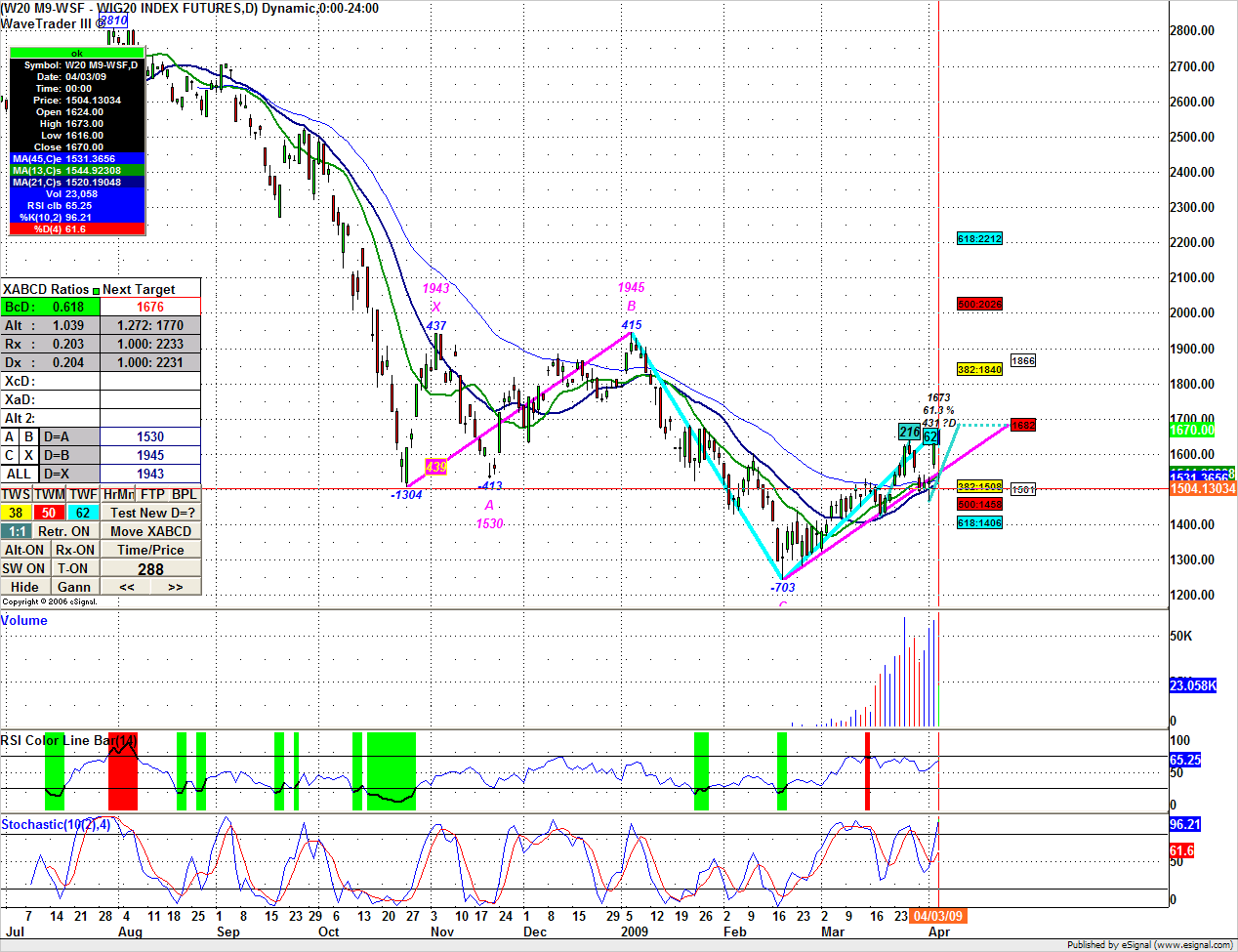
Task: Select the yellow 38 retracement swatch
Action: point(17,513)
